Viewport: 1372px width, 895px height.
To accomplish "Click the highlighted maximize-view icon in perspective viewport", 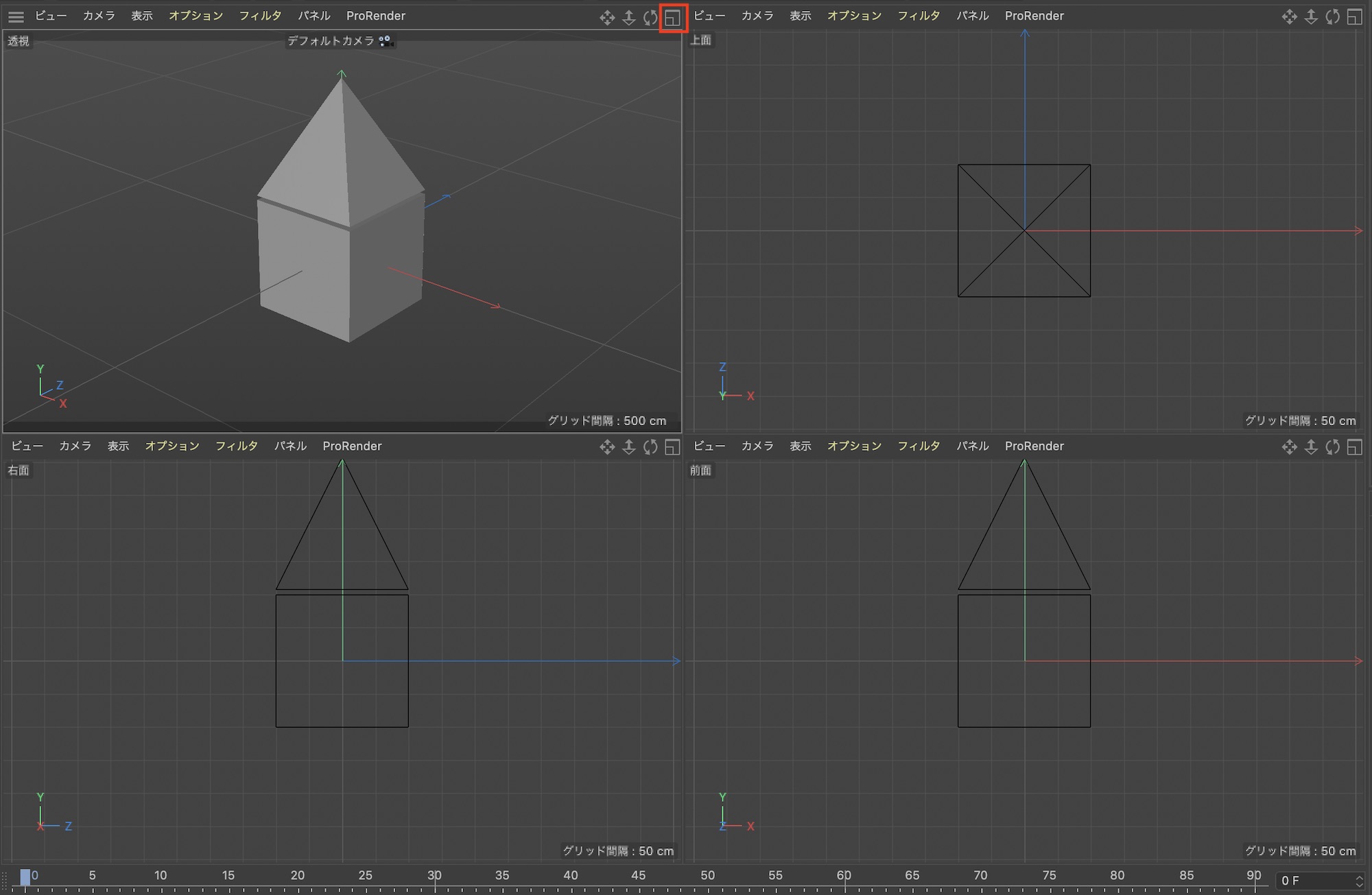I will click(672, 17).
